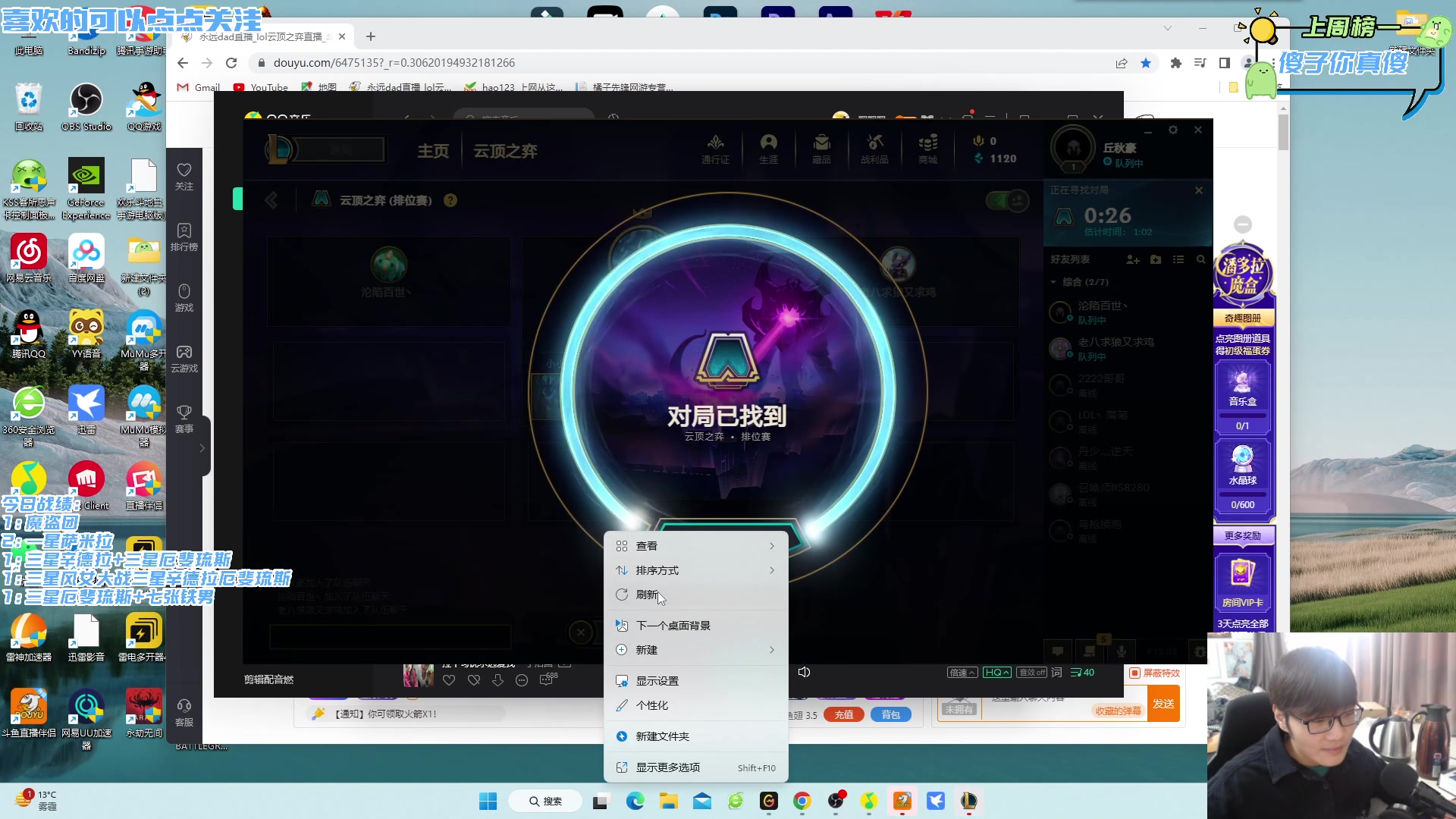Toggle 音效 off sound effect switch
This screenshot has width=1456, height=819.
[x=1032, y=672]
